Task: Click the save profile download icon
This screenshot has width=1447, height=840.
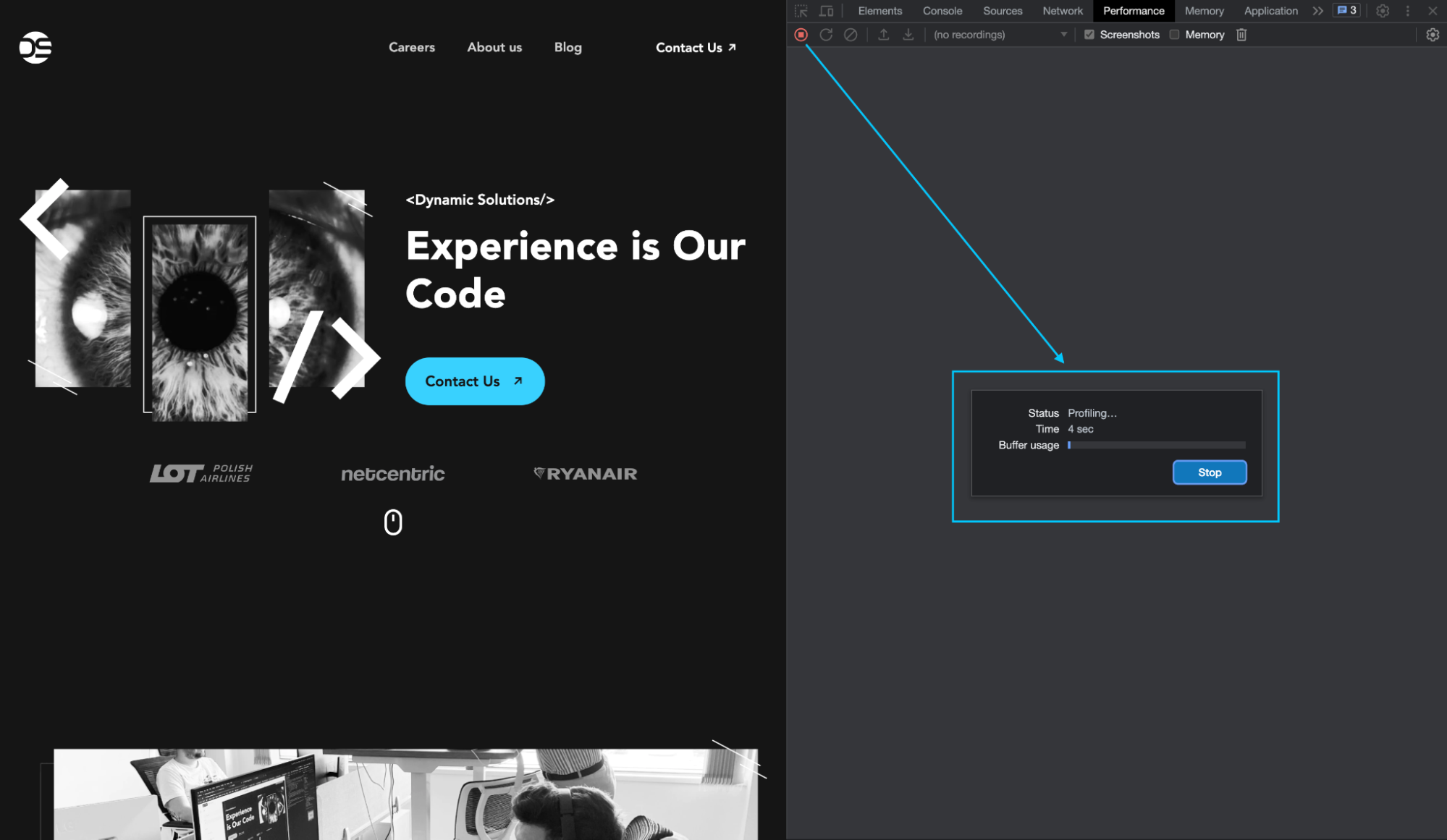Action: pyautogui.click(x=908, y=35)
